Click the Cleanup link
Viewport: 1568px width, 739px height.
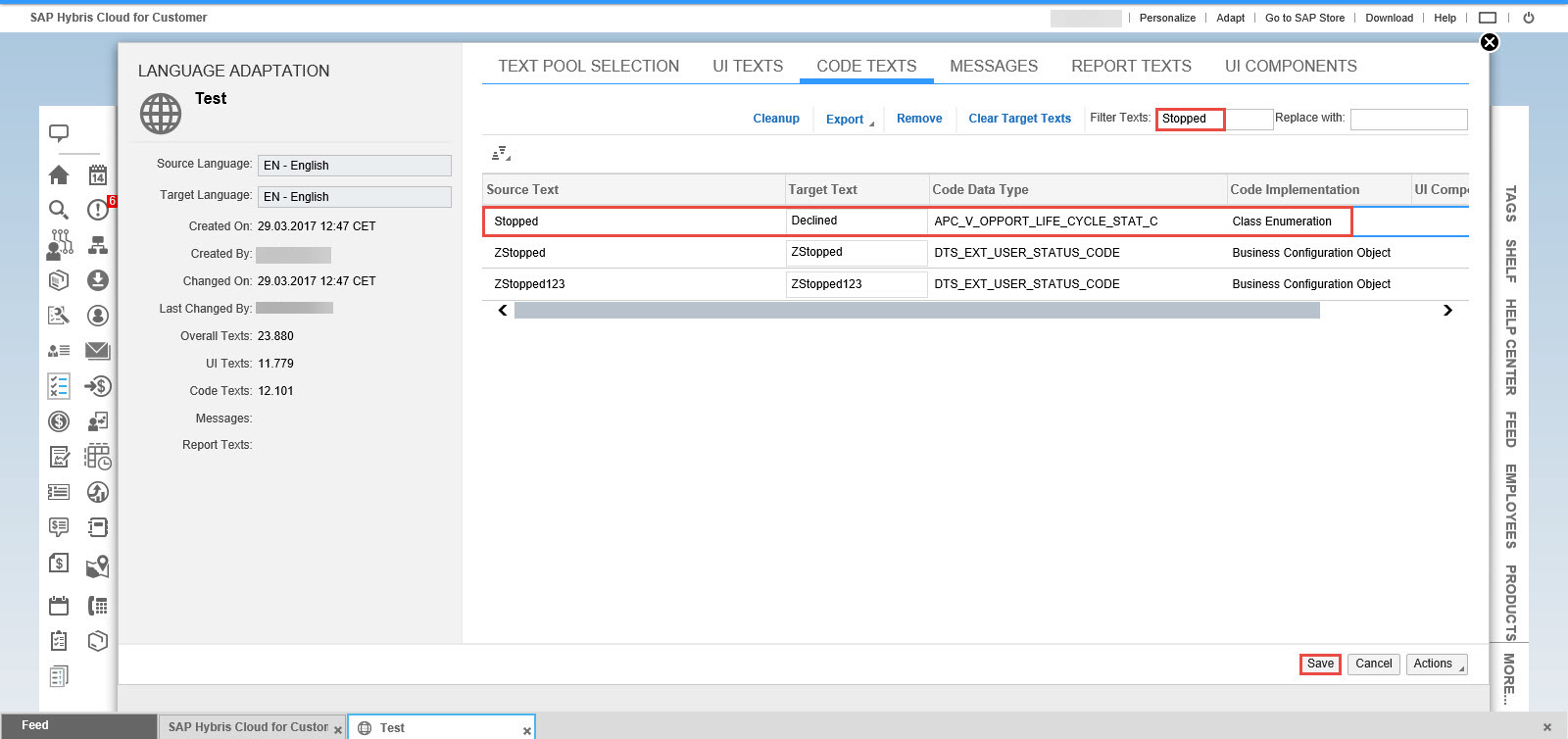pyautogui.click(x=776, y=119)
